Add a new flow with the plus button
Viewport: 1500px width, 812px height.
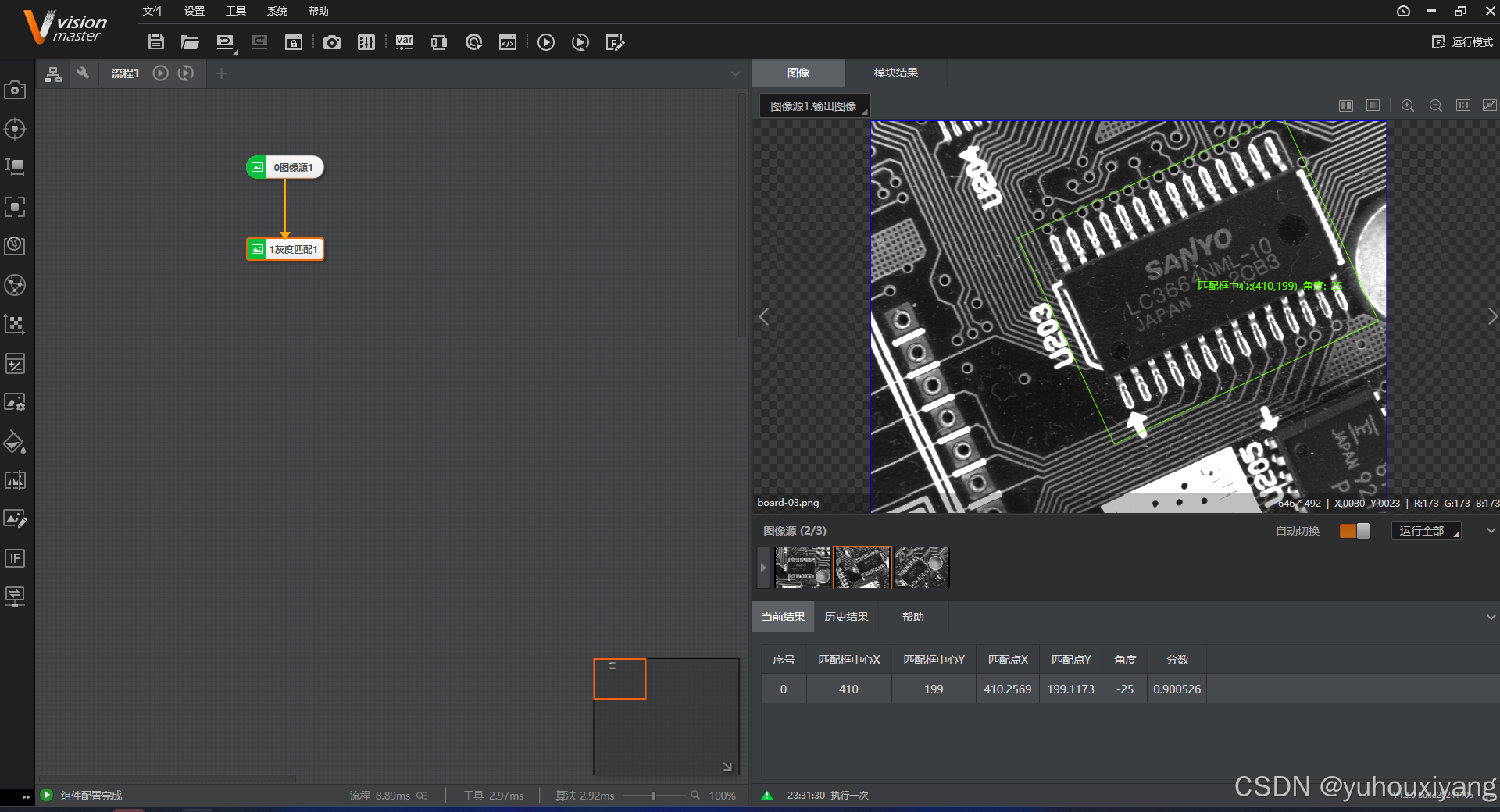tap(222, 73)
